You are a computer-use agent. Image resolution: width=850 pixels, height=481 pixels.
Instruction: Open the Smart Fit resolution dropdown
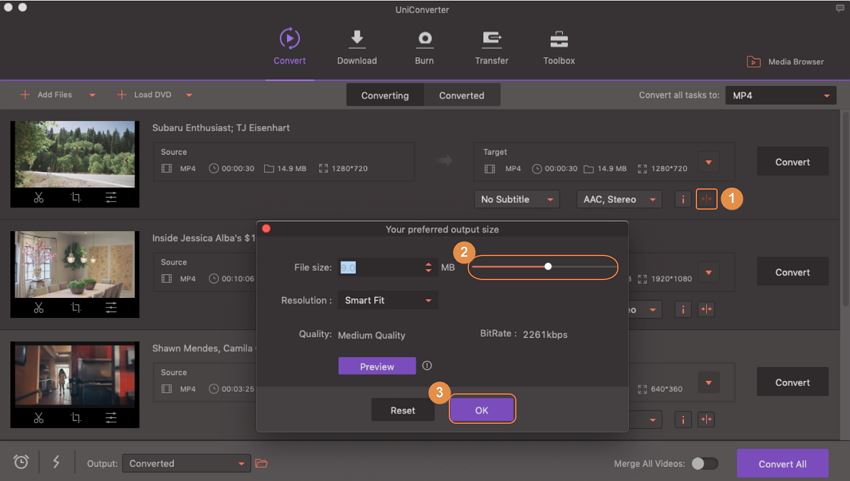point(388,300)
